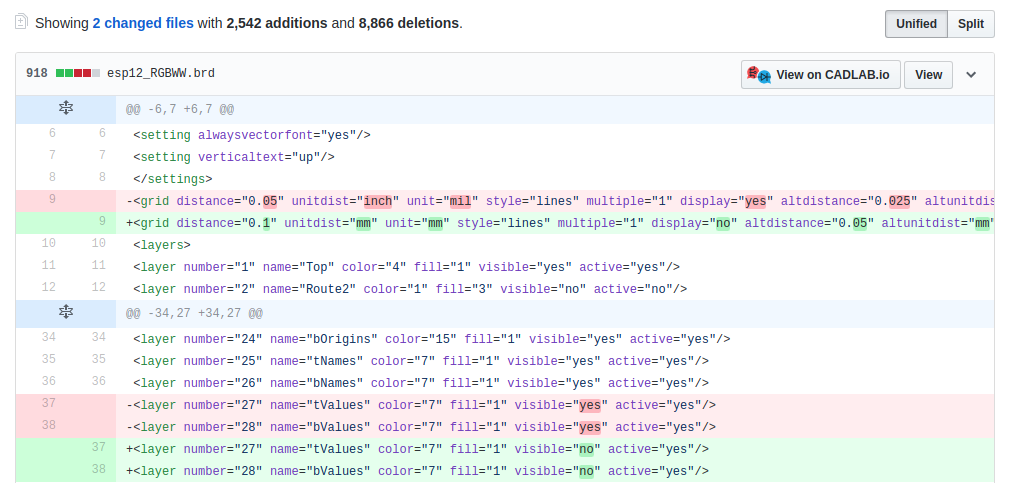Image resolution: width=1011 pixels, height=483 pixels.
Task: Click the layer name="tNames" line
Action: click(420, 361)
